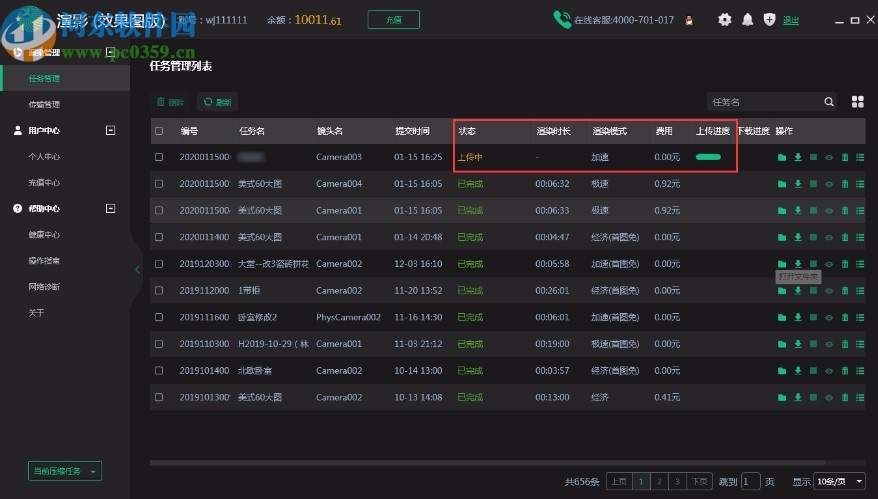
Task: Download the H2019-10-29 task results
Action: point(797,344)
